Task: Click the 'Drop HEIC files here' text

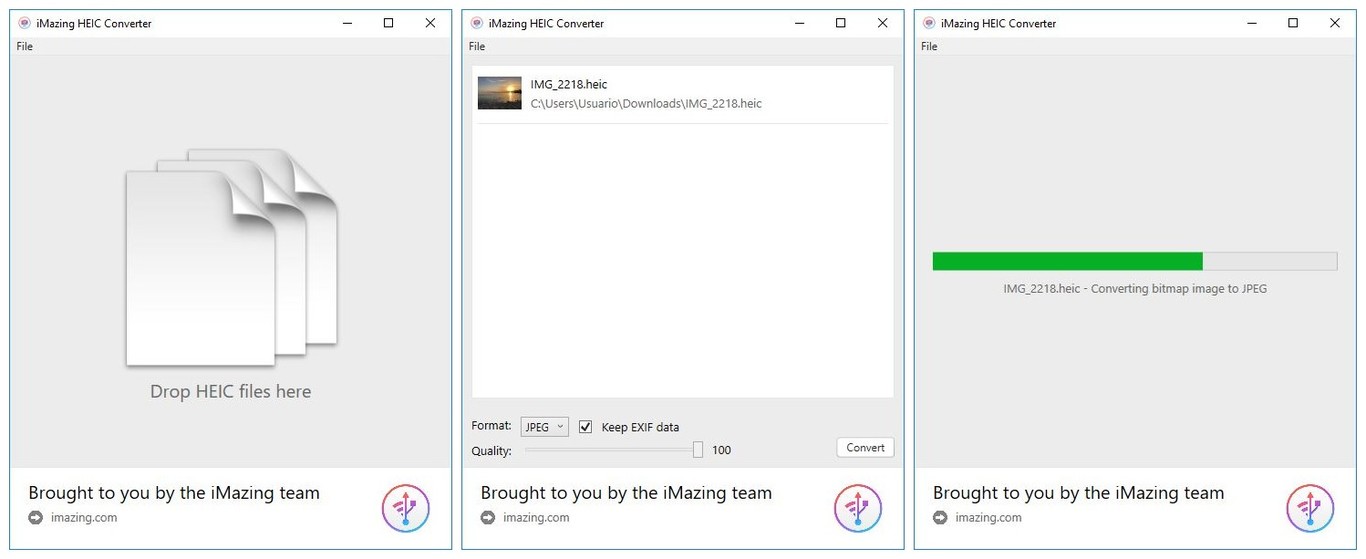Action: click(x=231, y=391)
